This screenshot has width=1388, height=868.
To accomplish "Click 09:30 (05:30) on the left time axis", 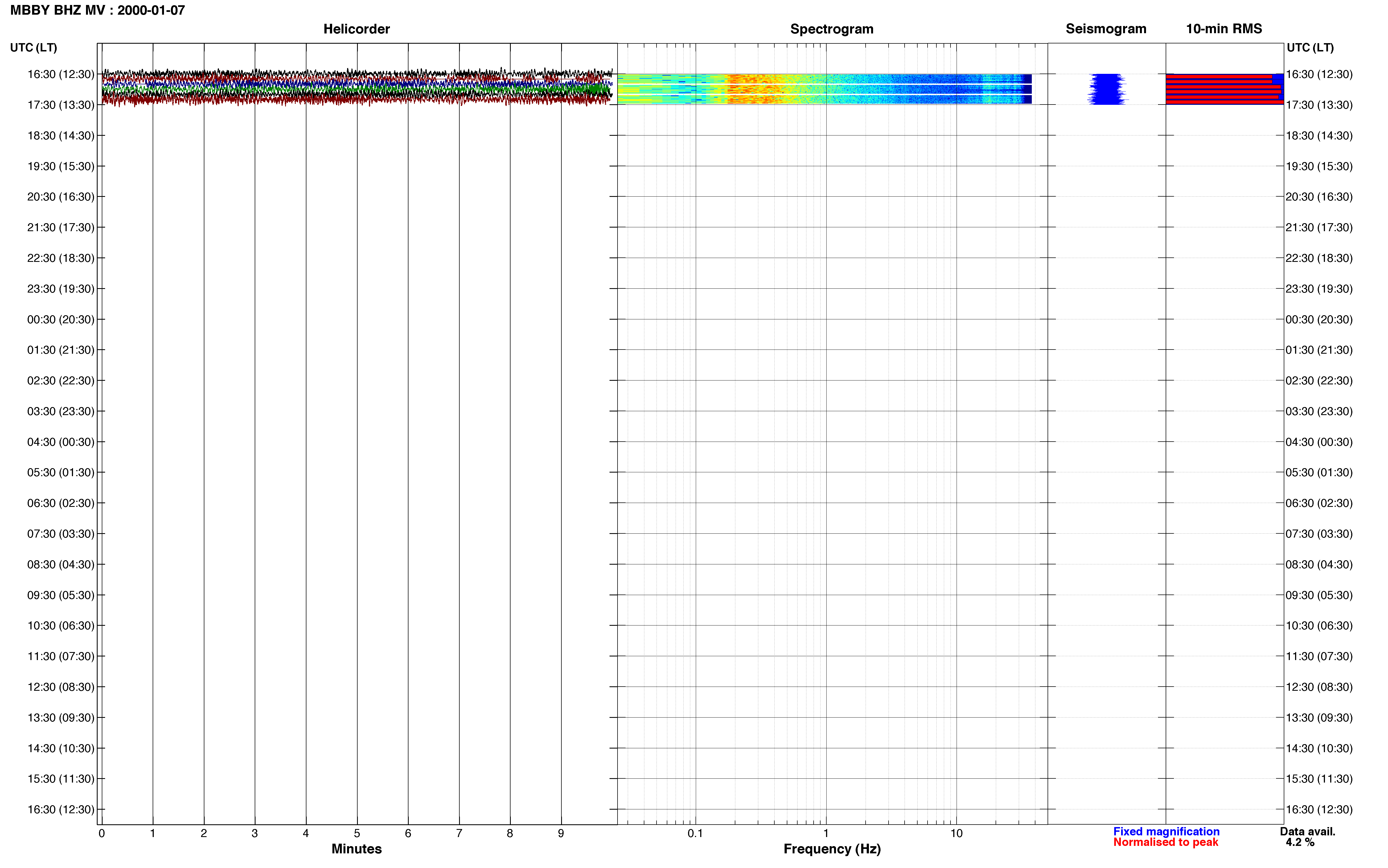I will tap(61, 595).
